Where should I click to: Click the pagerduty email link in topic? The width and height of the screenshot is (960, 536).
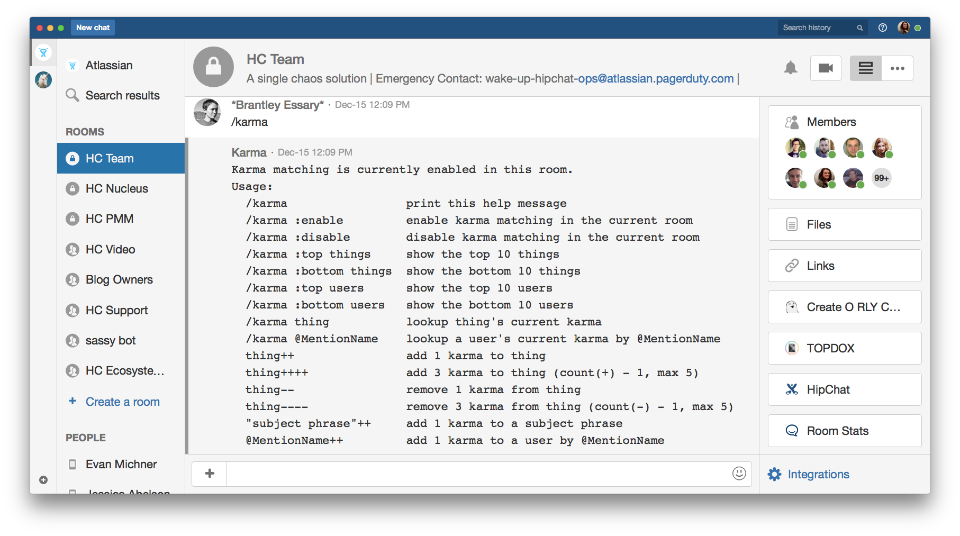tap(656, 79)
